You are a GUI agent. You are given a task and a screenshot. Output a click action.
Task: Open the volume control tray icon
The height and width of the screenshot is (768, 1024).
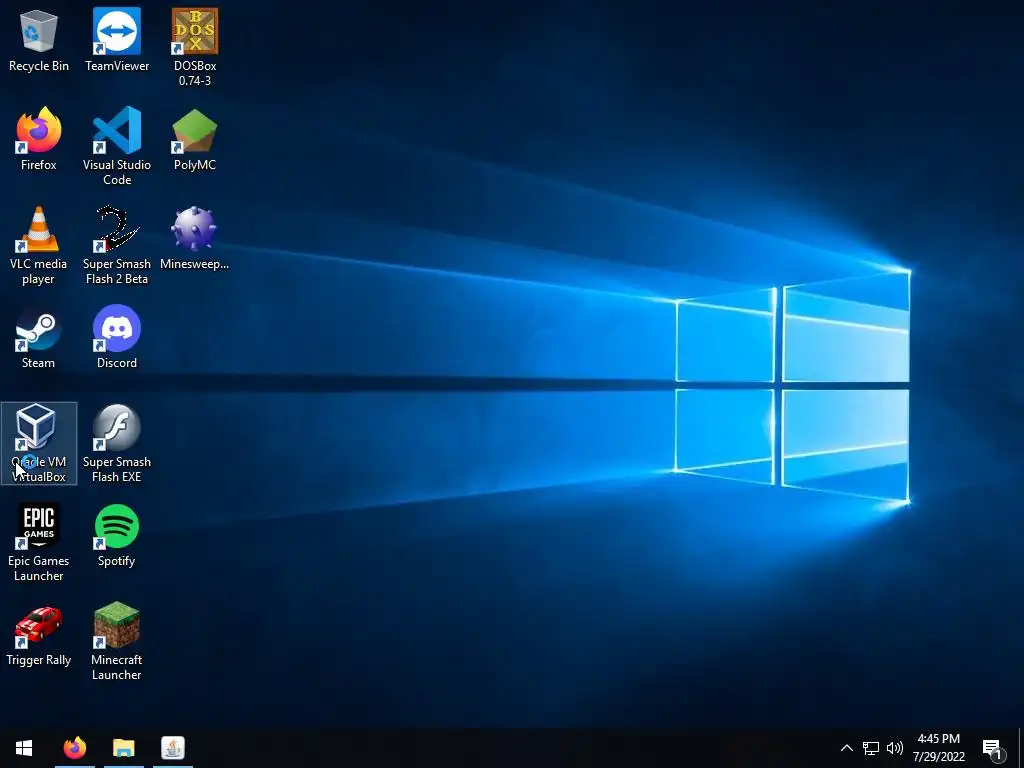pos(895,748)
